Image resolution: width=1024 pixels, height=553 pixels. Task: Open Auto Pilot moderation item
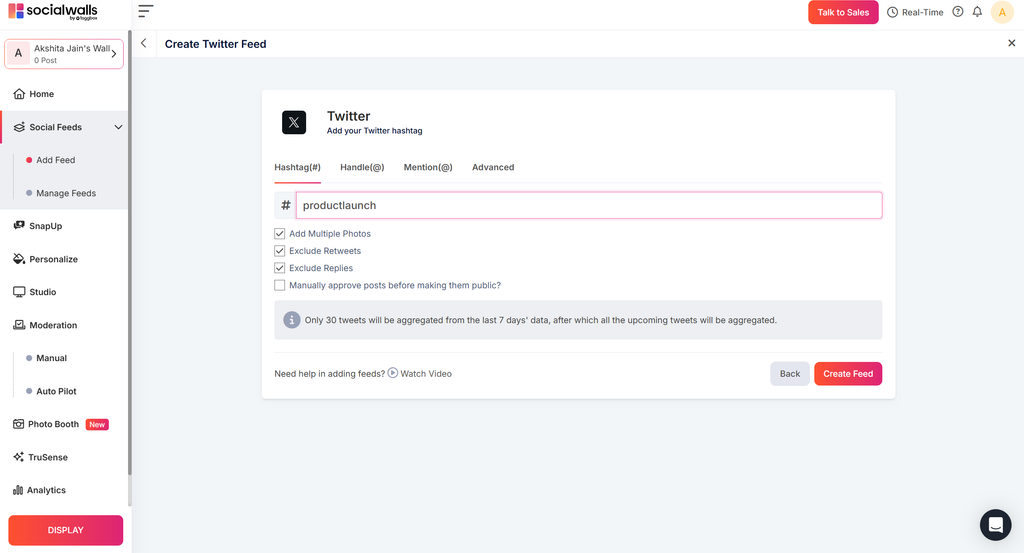tap(56, 391)
